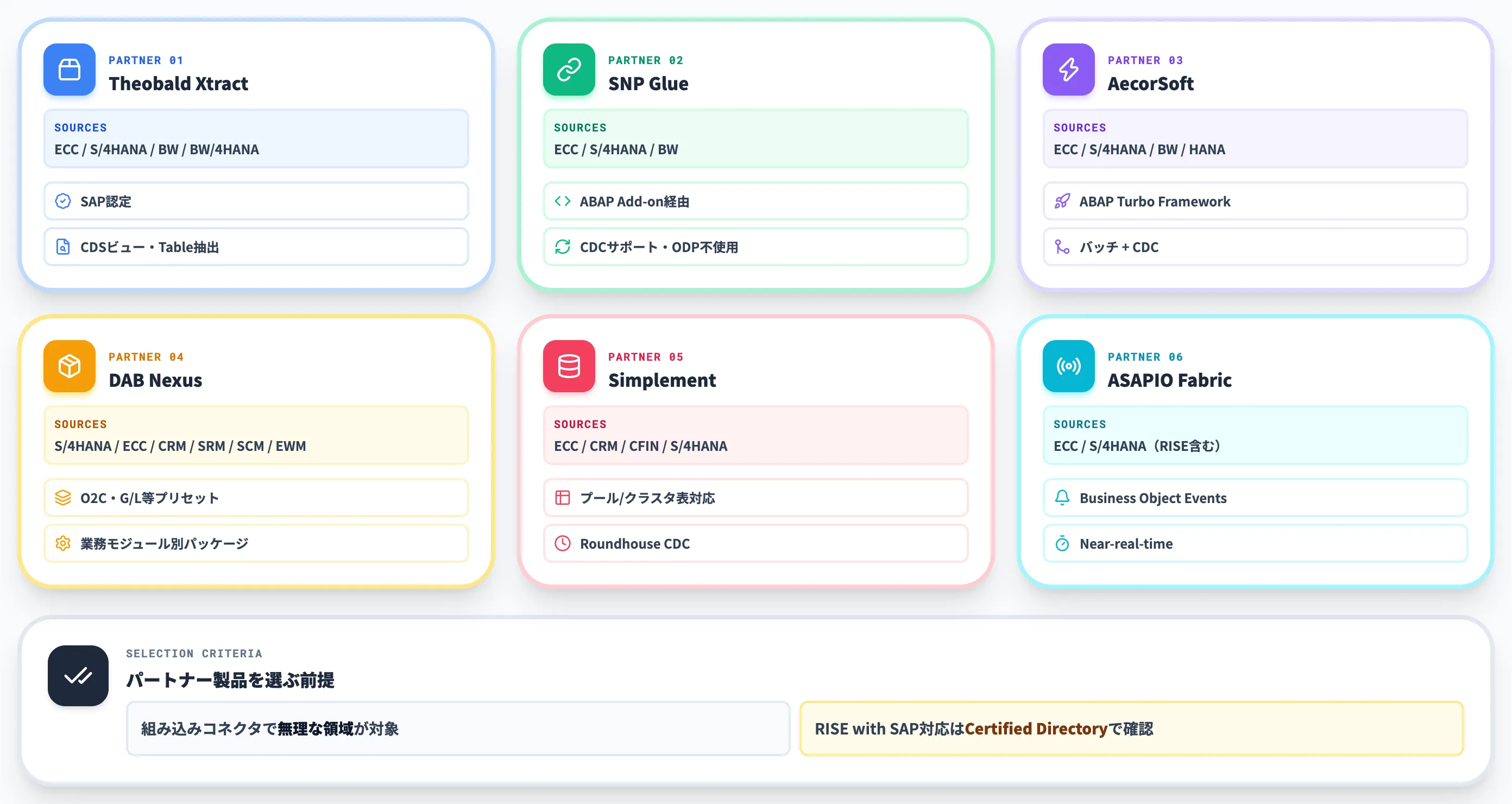1512x804 pixels.
Task: Click the Near-real-time feature text
Action: [x=1126, y=543]
